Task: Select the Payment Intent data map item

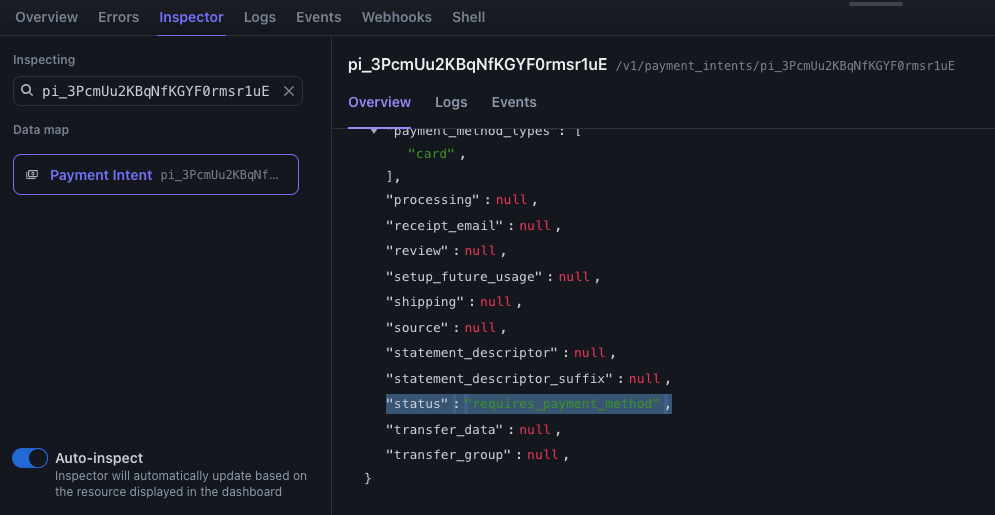Action: coord(156,174)
